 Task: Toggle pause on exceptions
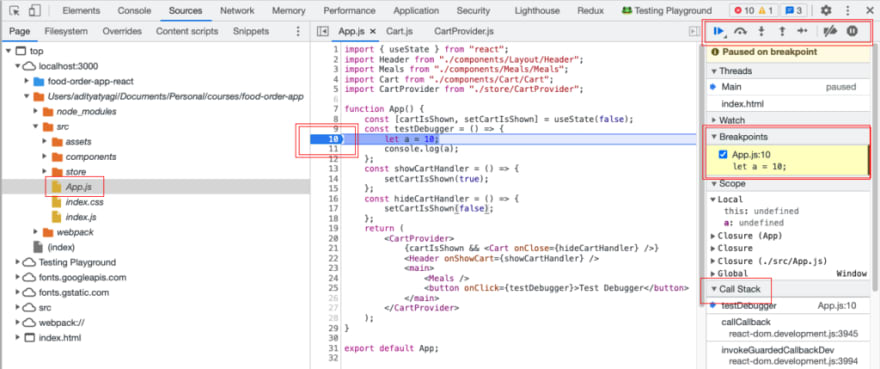(852, 31)
